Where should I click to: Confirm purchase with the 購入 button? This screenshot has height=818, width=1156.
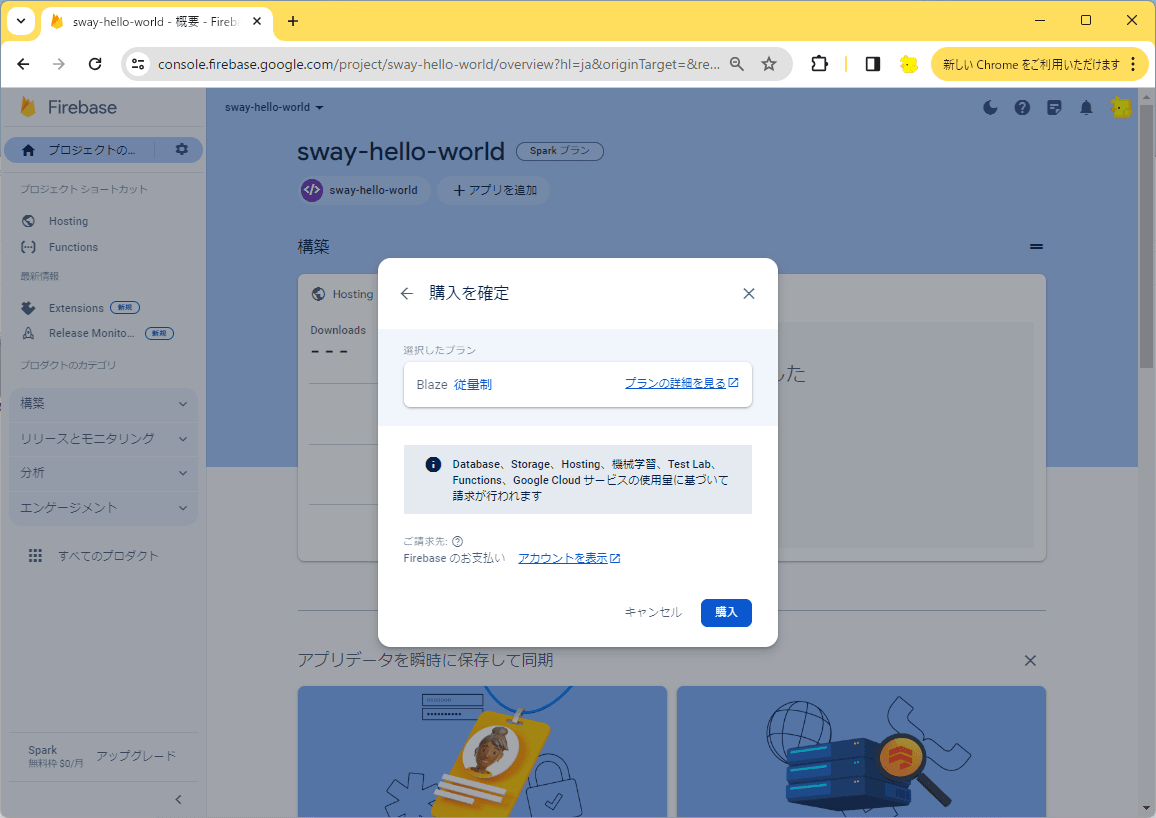point(726,612)
